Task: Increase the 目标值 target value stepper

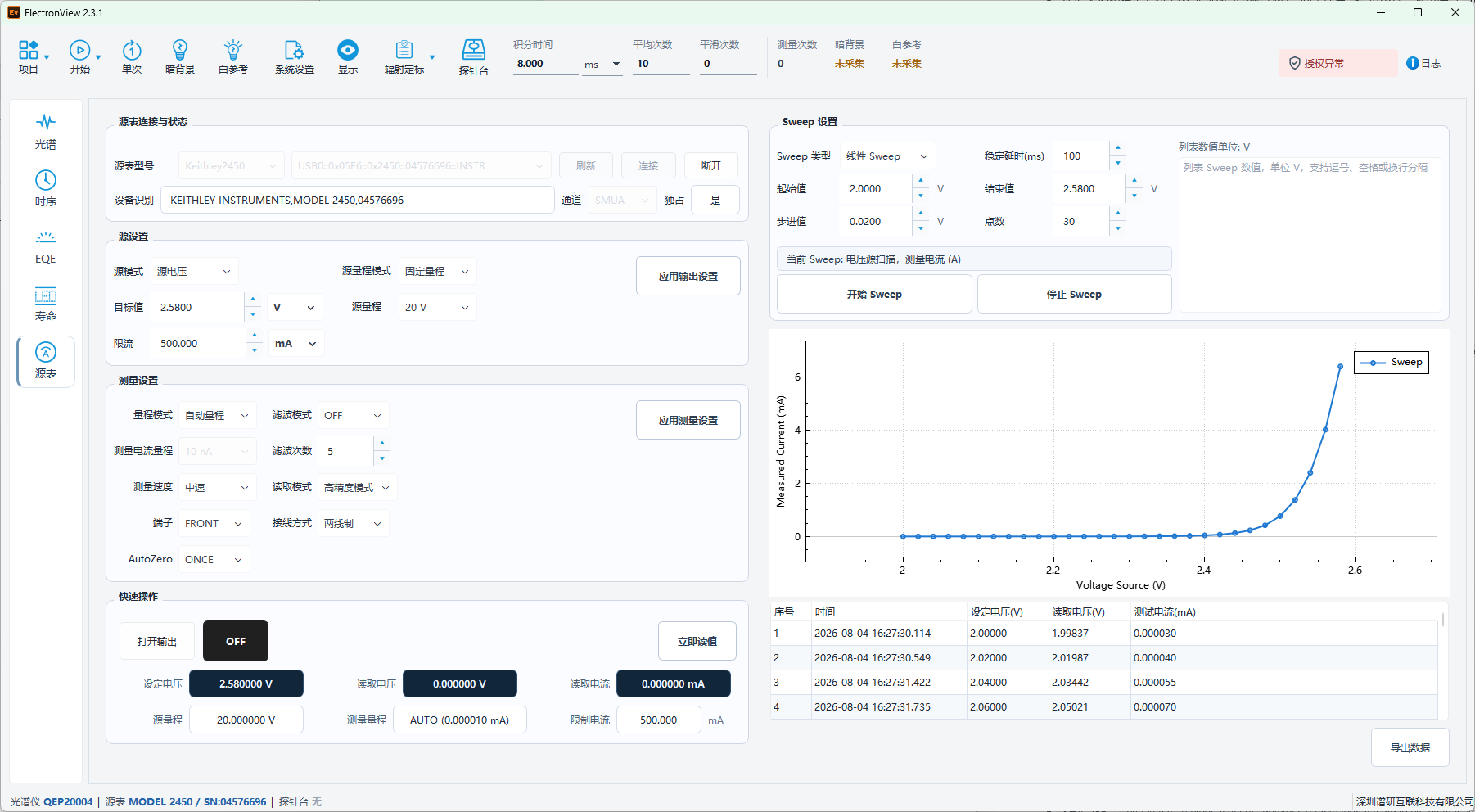Action: pyautogui.click(x=253, y=300)
